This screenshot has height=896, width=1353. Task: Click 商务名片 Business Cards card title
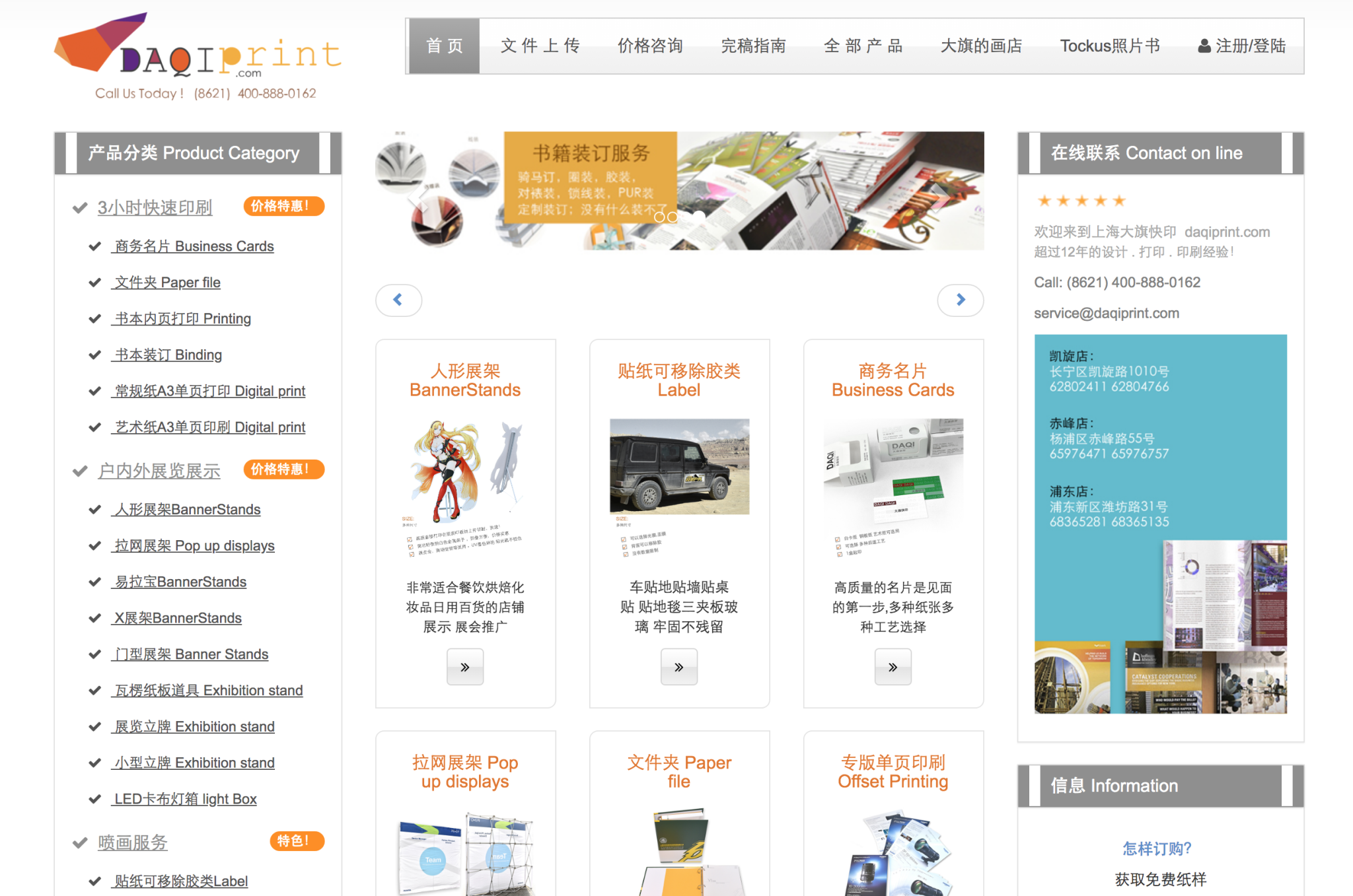(893, 380)
